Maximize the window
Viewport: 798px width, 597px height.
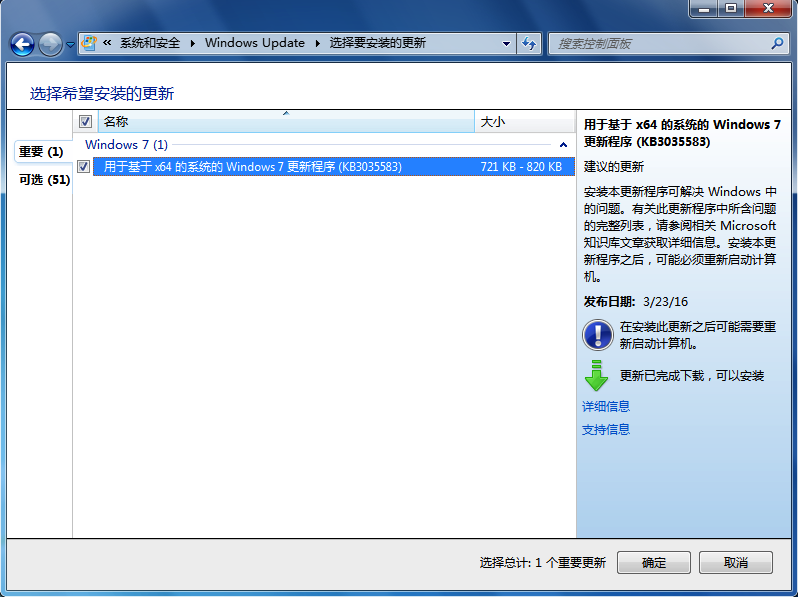tap(731, 8)
